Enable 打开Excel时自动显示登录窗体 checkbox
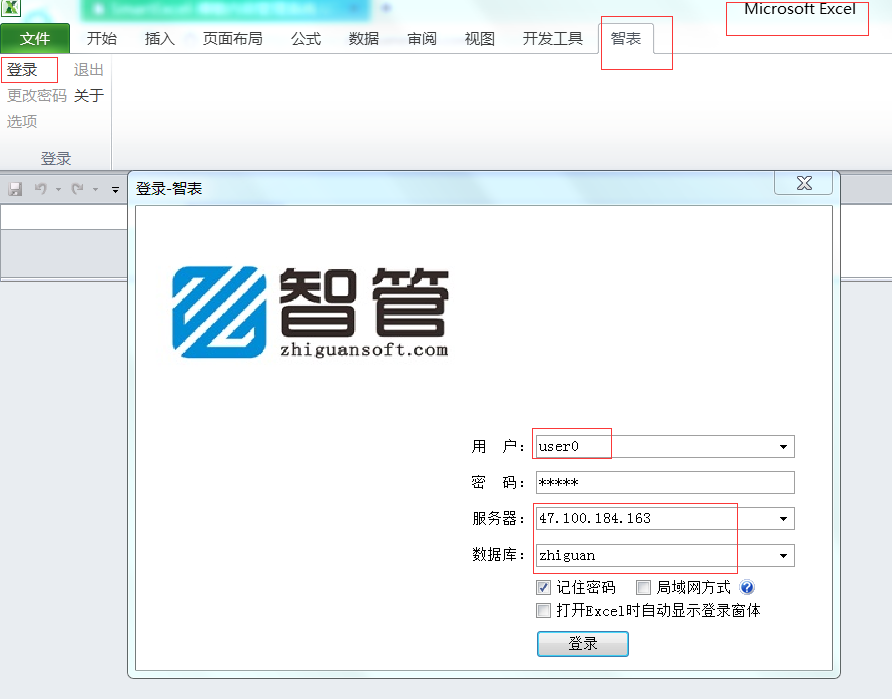892x699 pixels. click(x=543, y=610)
